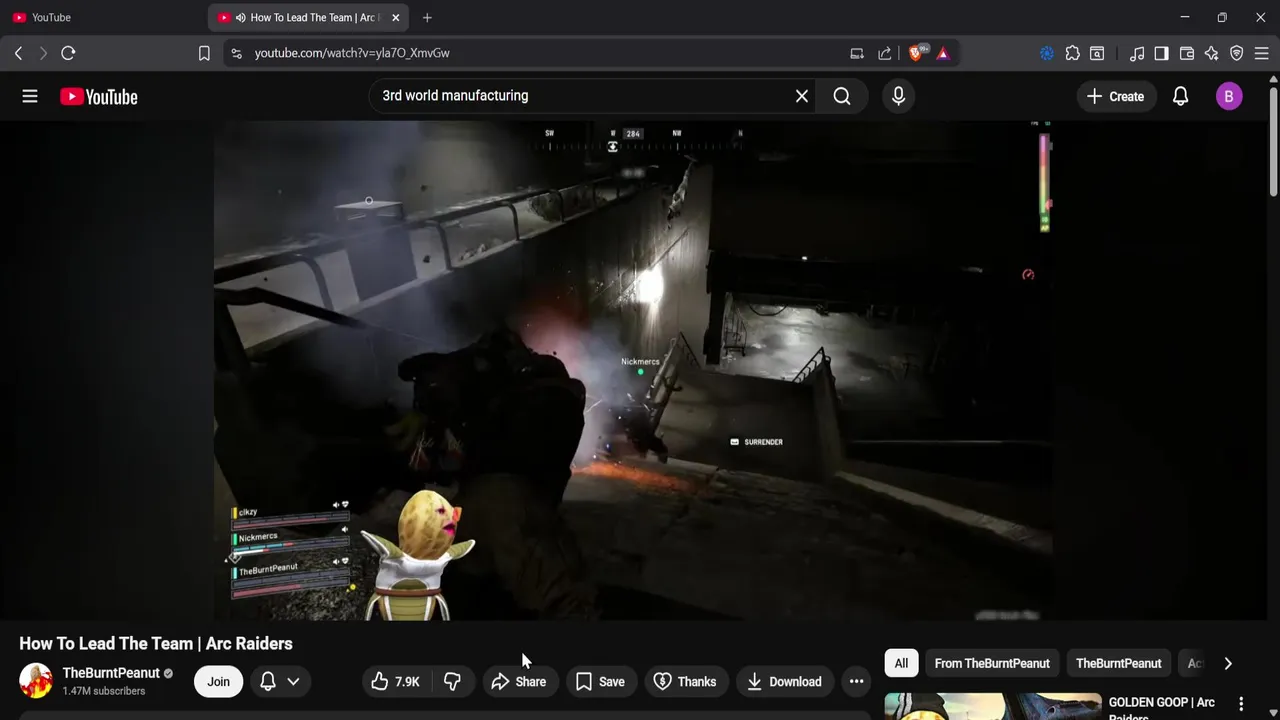Install app / cast icon in address bar
The height and width of the screenshot is (720, 1280).
pos(857,53)
